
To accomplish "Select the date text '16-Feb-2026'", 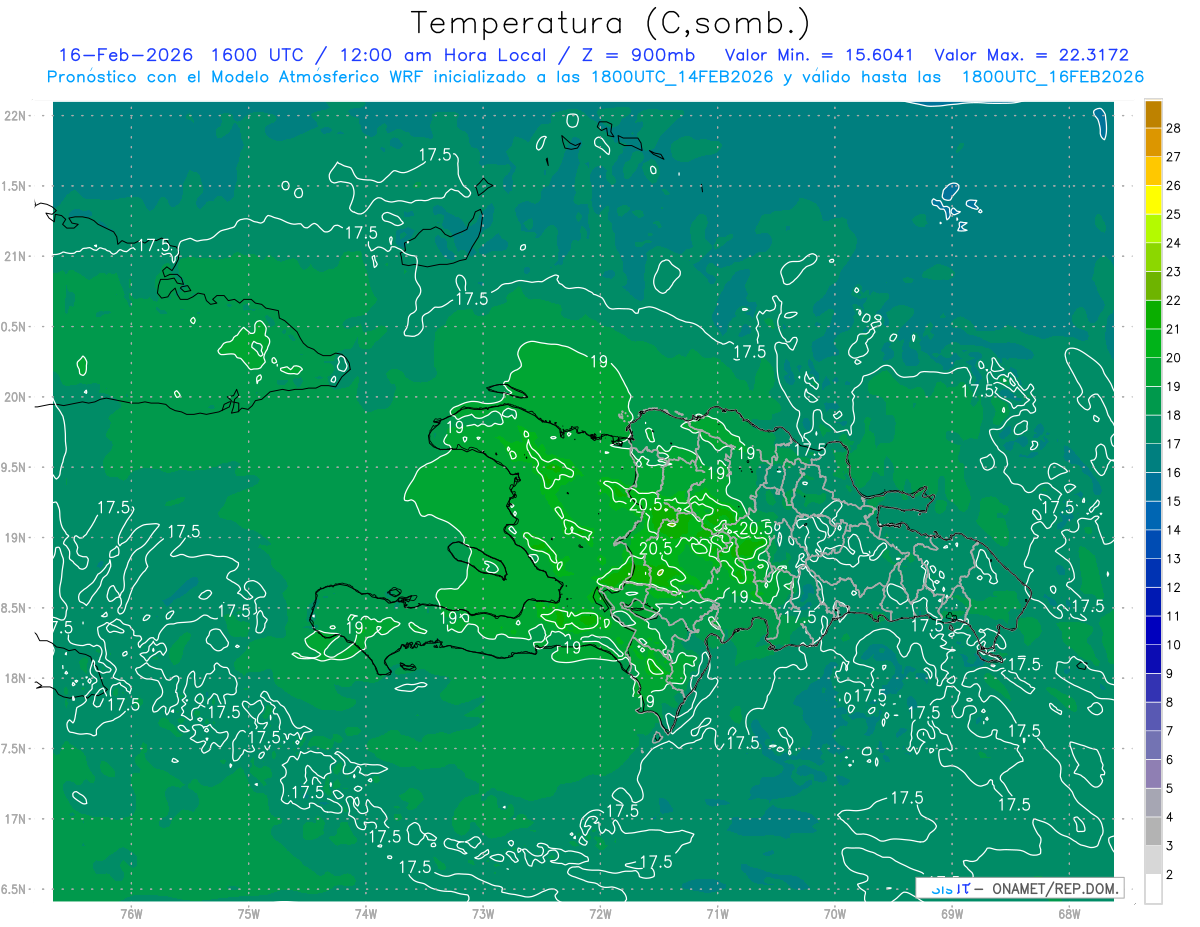I will (125, 55).
